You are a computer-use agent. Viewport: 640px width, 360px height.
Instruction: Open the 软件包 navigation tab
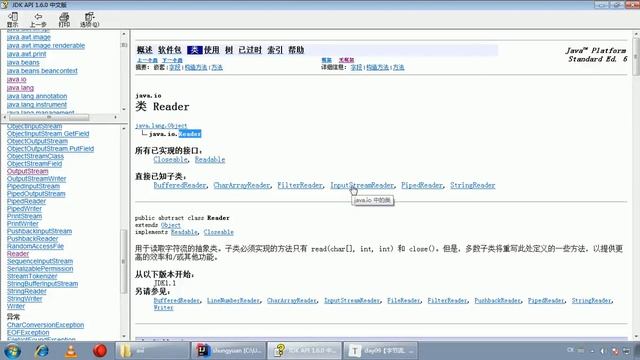[169, 50]
